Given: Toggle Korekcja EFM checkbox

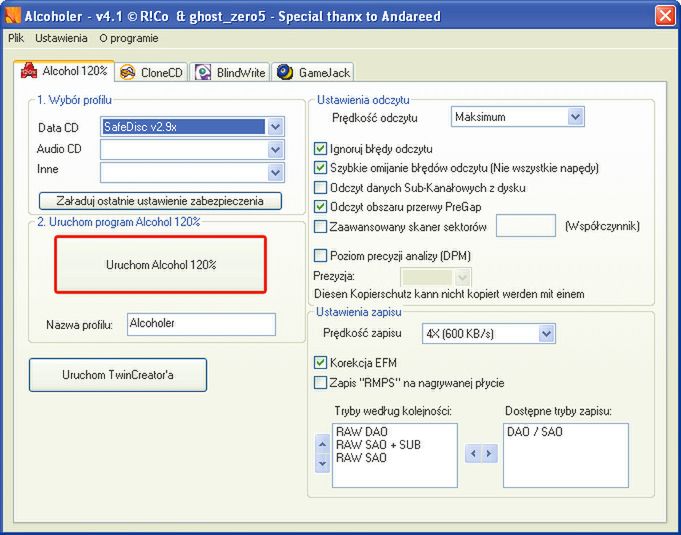Looking at the screenshot, I should [320, 363].
